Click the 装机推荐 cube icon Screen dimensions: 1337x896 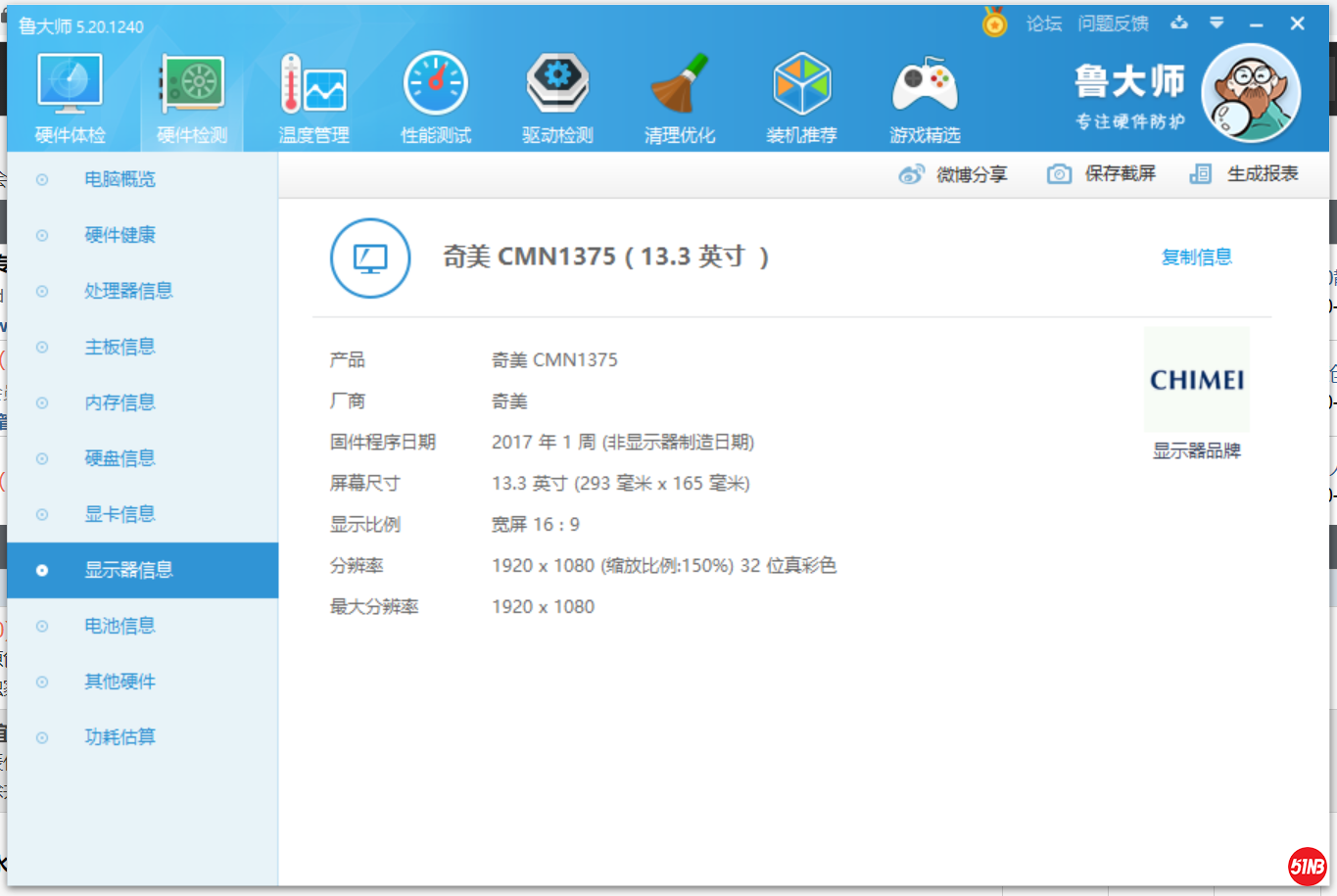tap(801, 85)
